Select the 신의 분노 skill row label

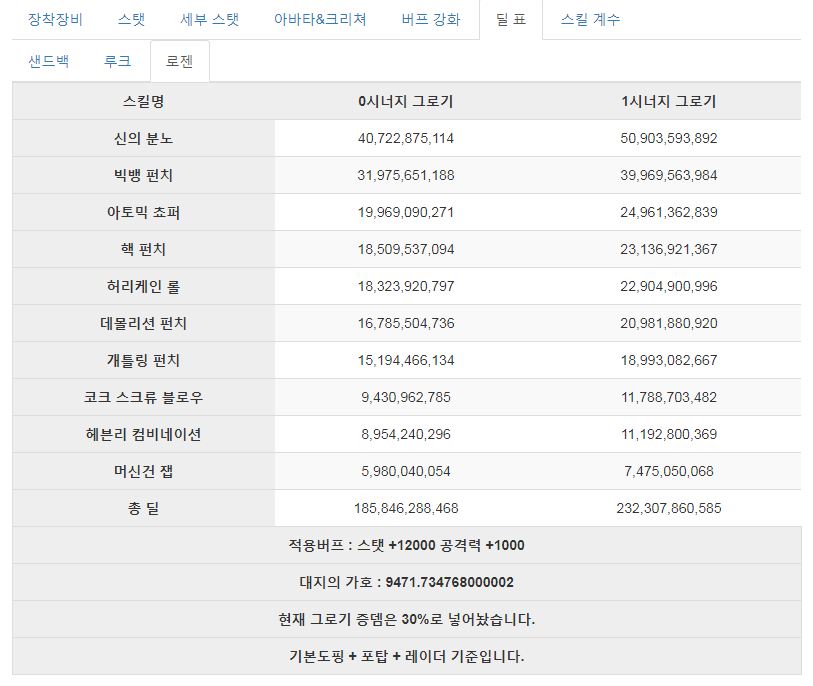tap(144, 138)
